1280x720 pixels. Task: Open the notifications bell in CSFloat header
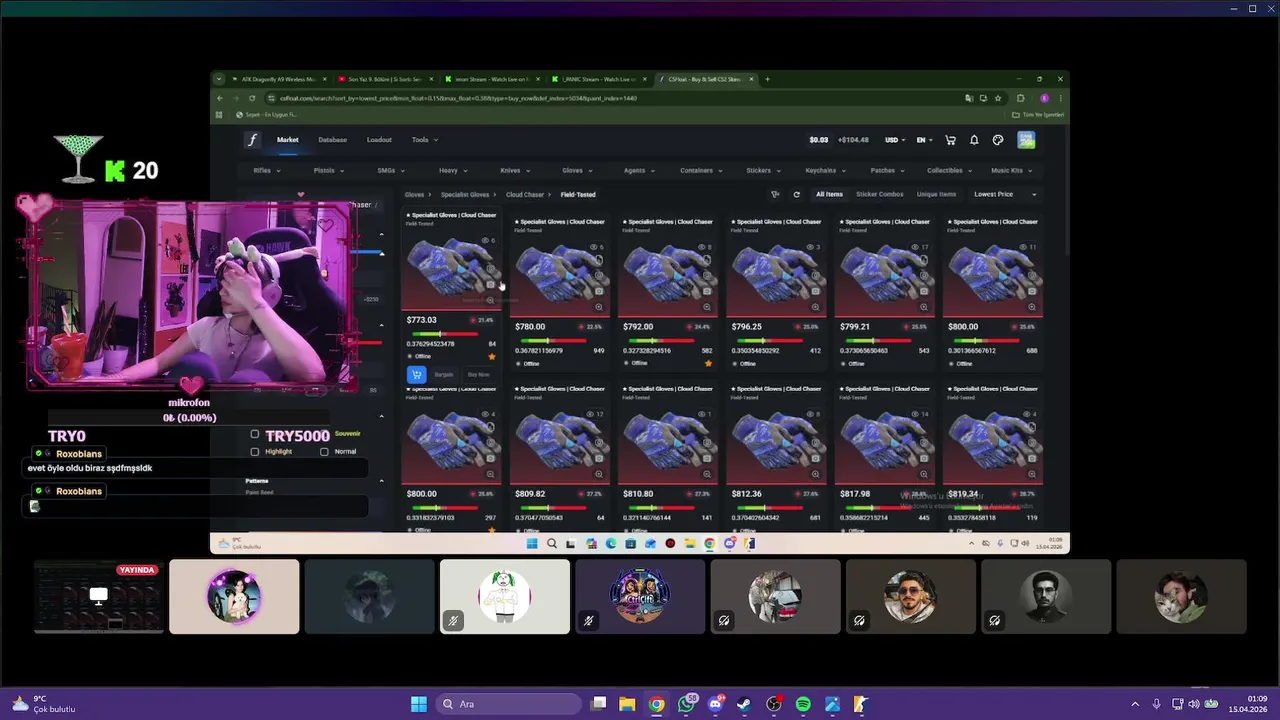pos(974,140)
